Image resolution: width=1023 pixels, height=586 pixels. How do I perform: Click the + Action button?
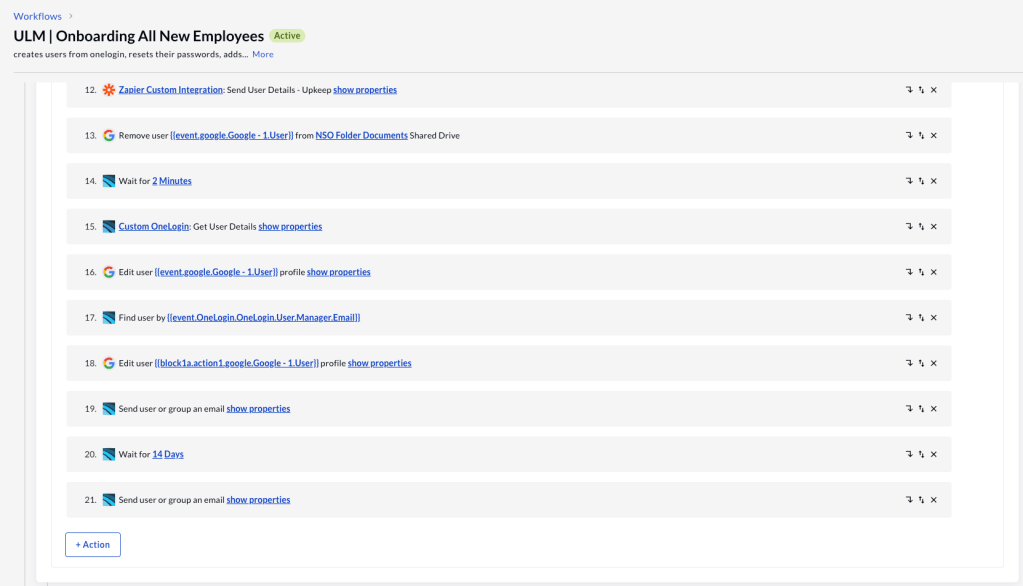pos(93,545)
